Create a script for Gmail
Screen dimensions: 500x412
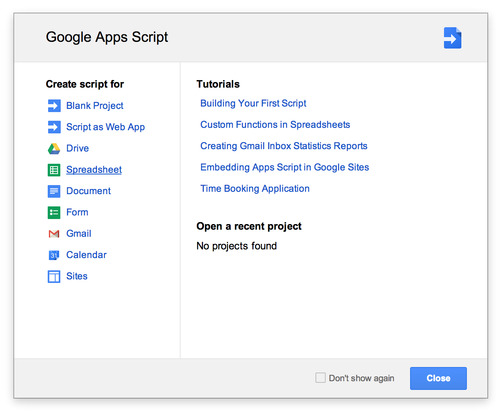[x=79, y=234]
